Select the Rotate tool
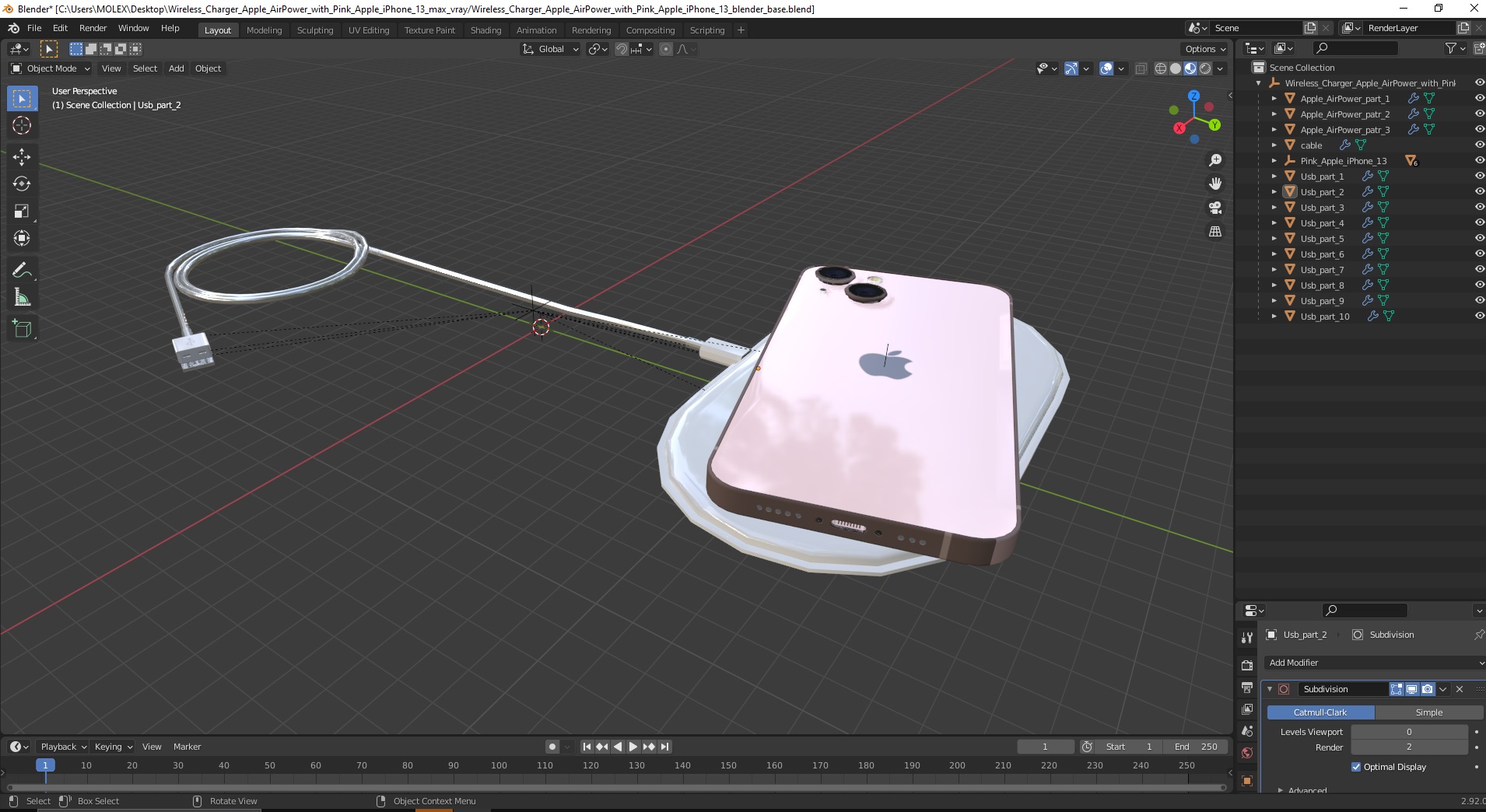1486x812 pixels. tap(22, 184)
